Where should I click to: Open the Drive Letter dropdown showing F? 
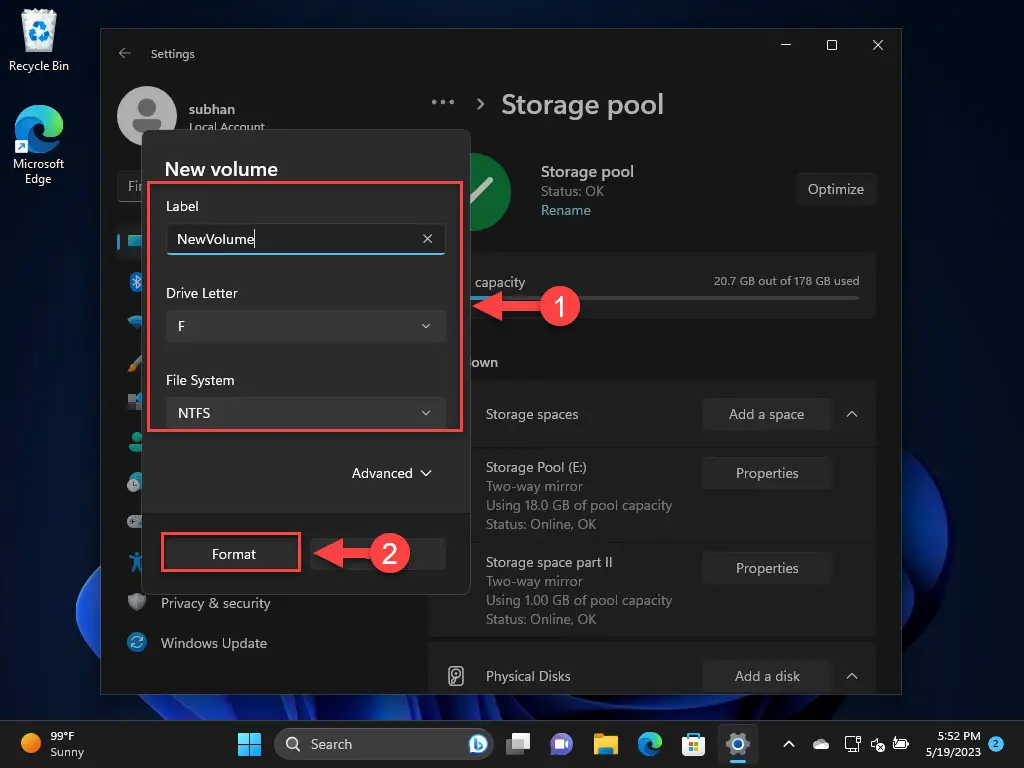click(306, 326)
